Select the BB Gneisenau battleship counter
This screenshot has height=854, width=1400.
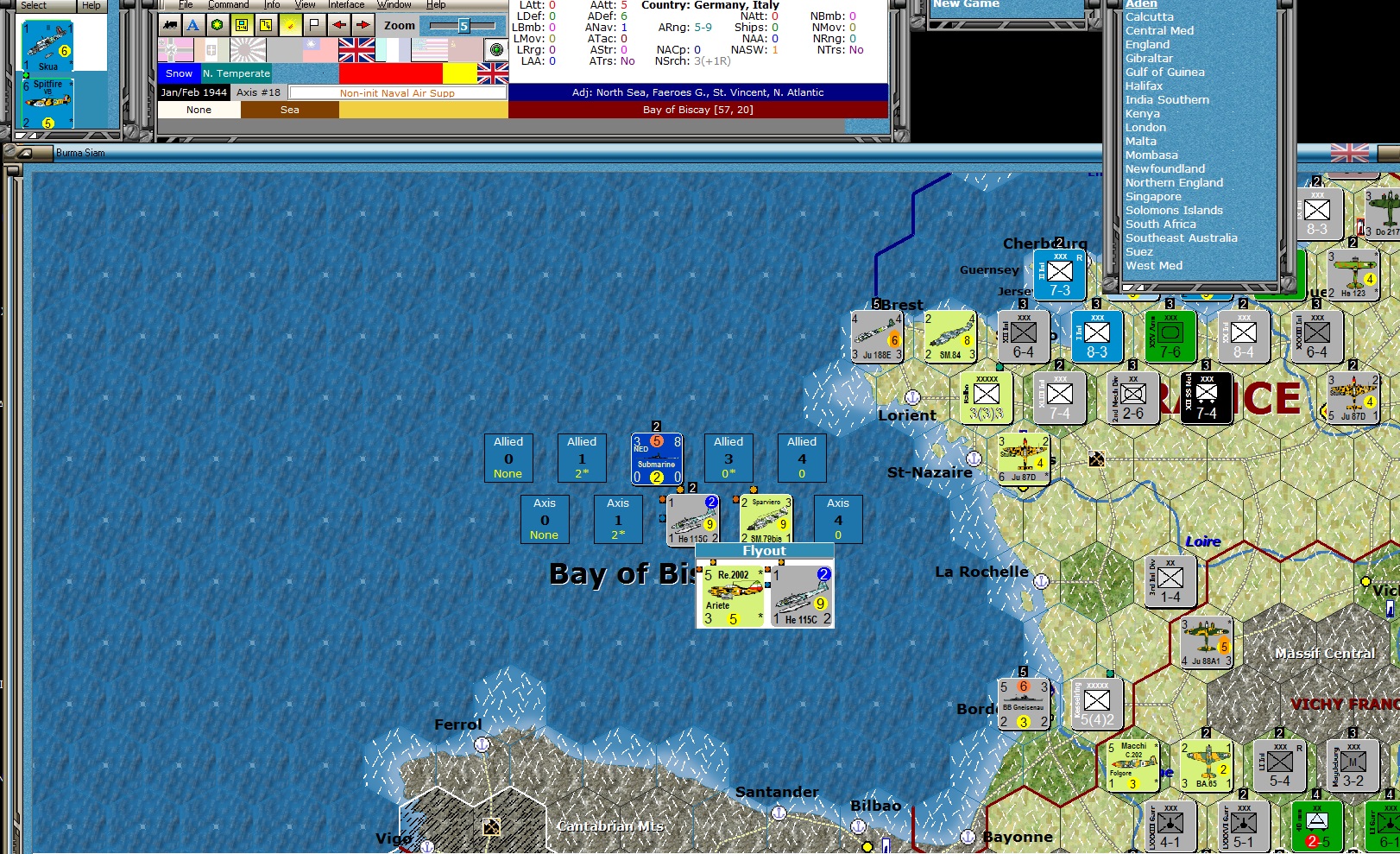(x=1024, y=704)
